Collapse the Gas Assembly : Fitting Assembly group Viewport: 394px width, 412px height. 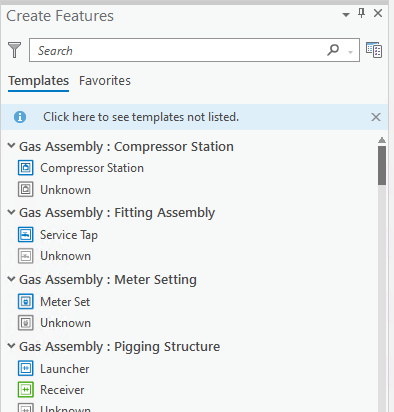coord(11,212)
